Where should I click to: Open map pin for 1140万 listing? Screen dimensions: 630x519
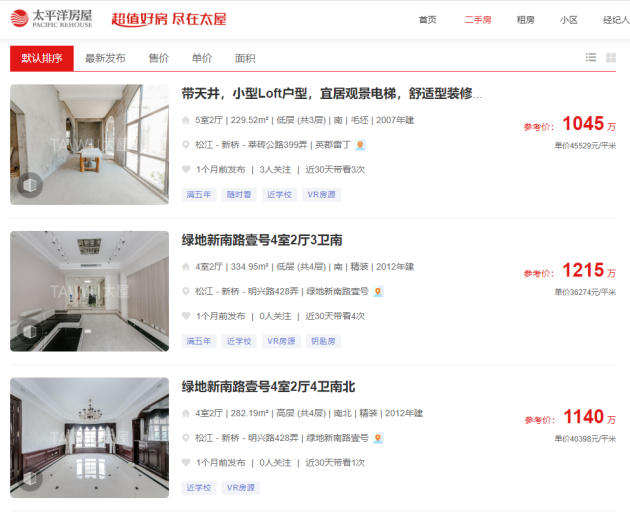(x=378, y=438)
